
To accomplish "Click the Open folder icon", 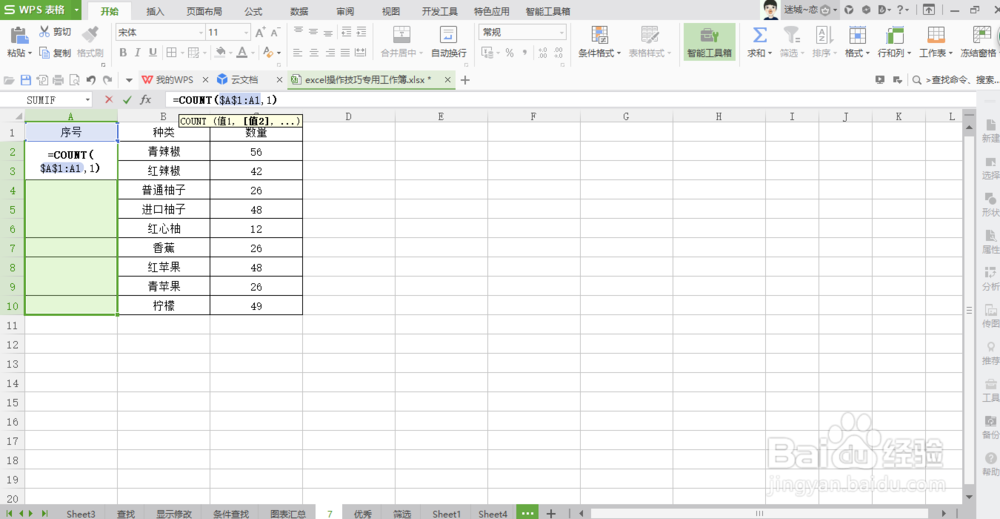I will tap(9, 80).
